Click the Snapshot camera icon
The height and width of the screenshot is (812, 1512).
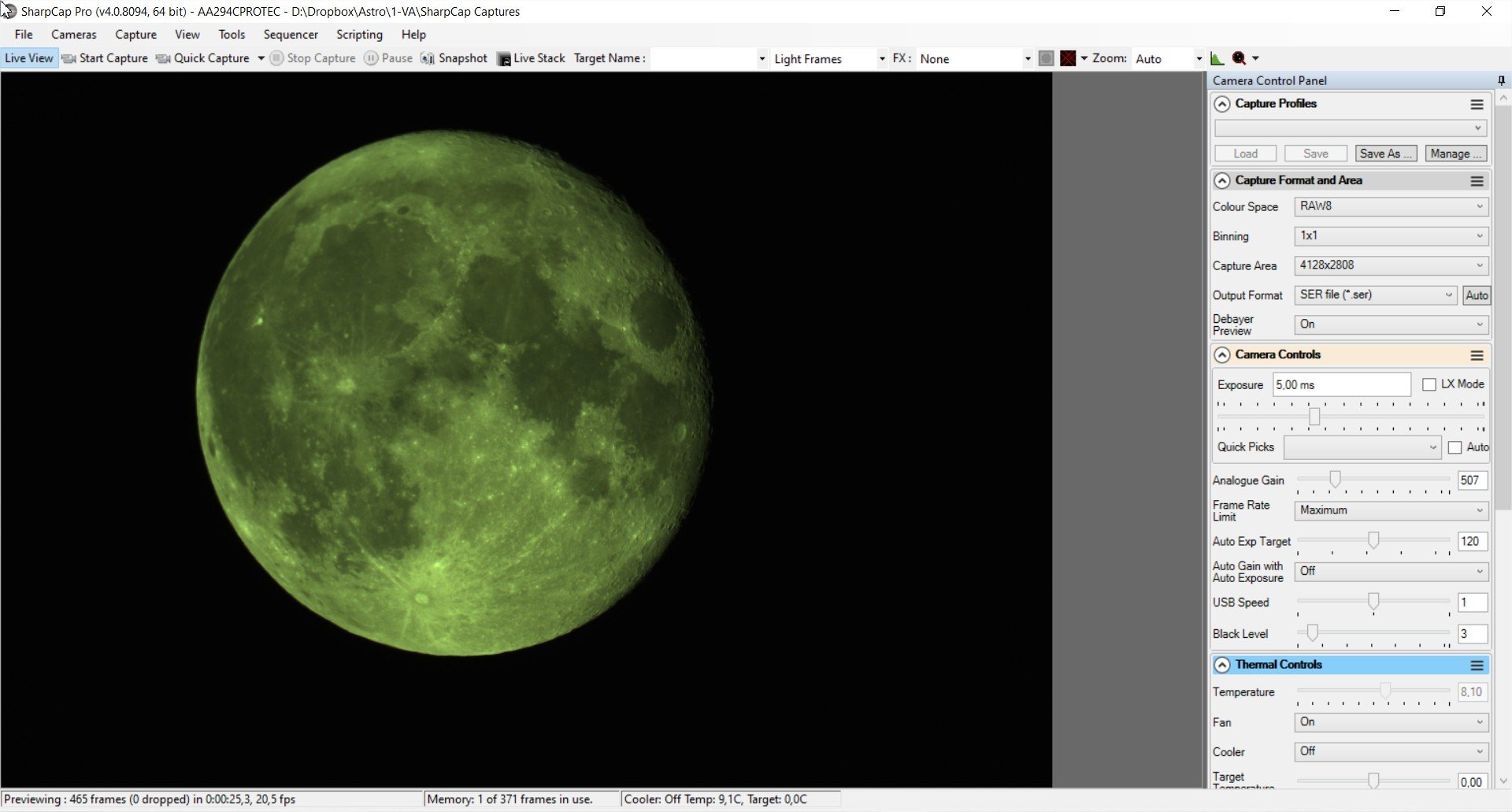pos(428,58)
